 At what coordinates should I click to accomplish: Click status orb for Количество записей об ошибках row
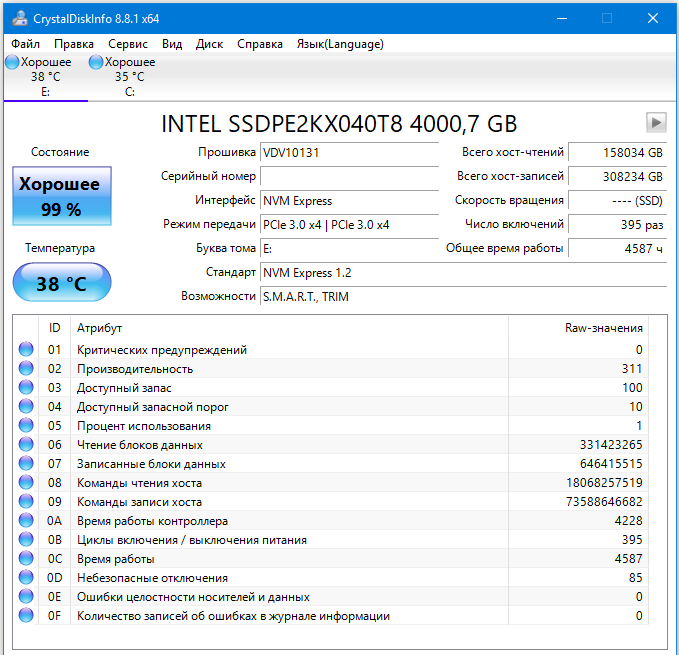(x=26, y=616)
